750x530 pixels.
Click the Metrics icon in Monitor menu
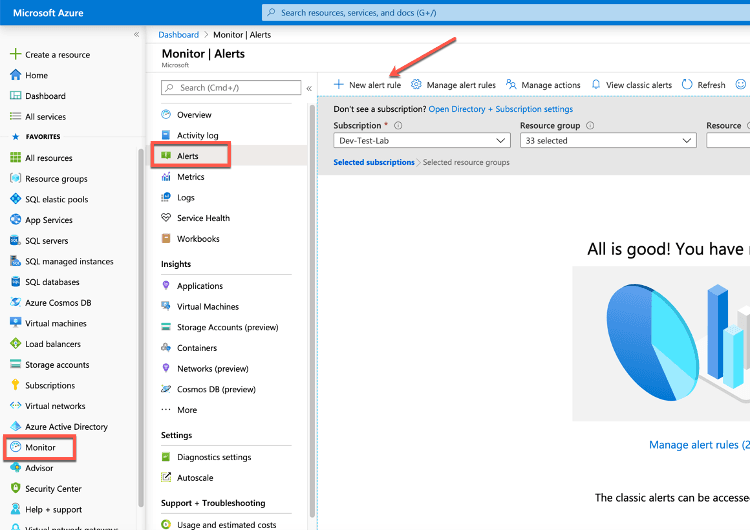click(167, 177)
